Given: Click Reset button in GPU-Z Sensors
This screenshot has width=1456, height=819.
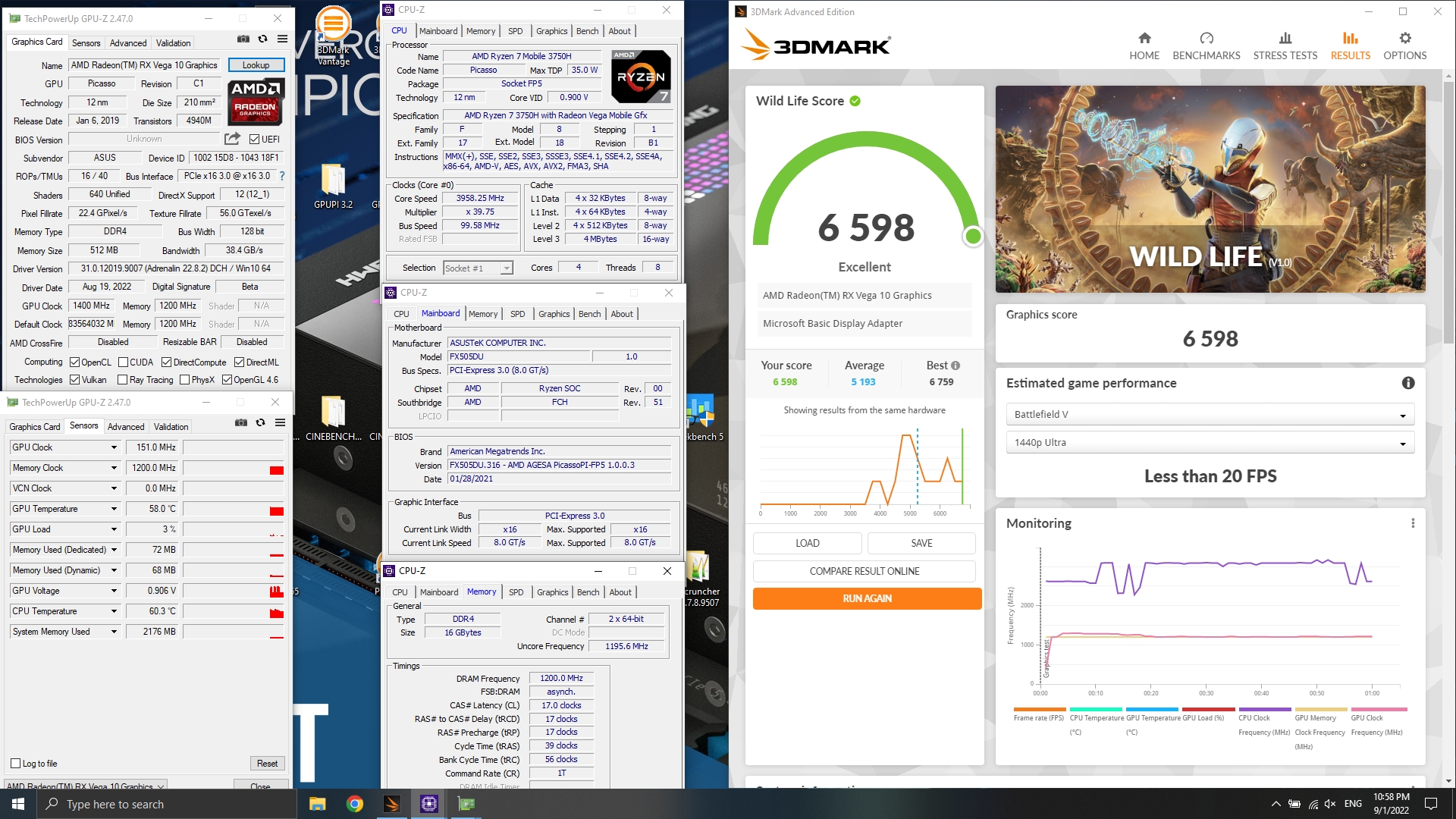Looking at the screenshot, I should point(267,764).
